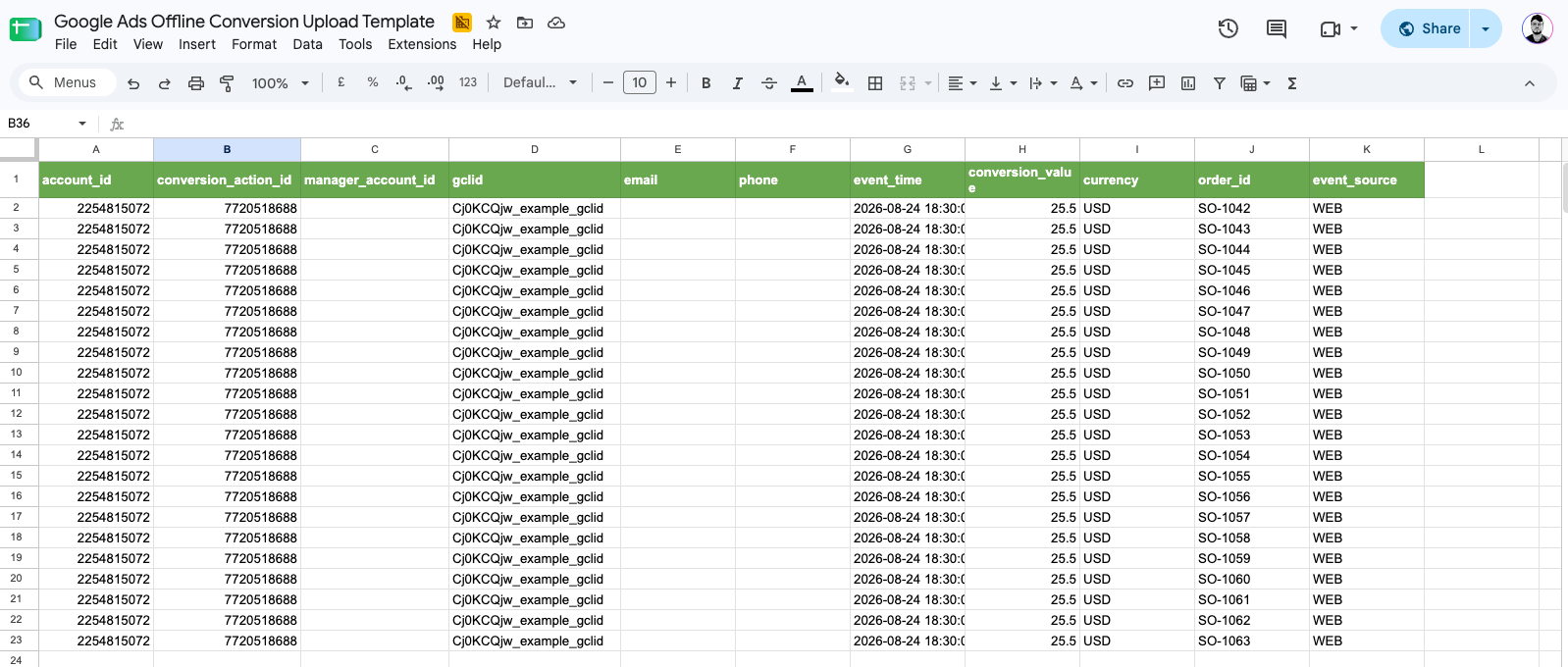Open the Functions sigma icon
This screenshot has height=667, width=1568.
[x=1292, y=83]
